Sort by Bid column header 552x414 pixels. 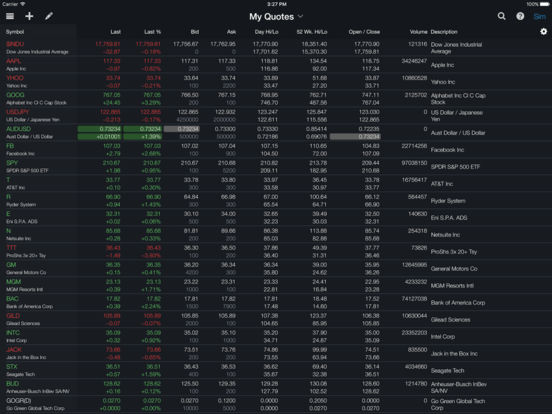click(x=195, y=32)
